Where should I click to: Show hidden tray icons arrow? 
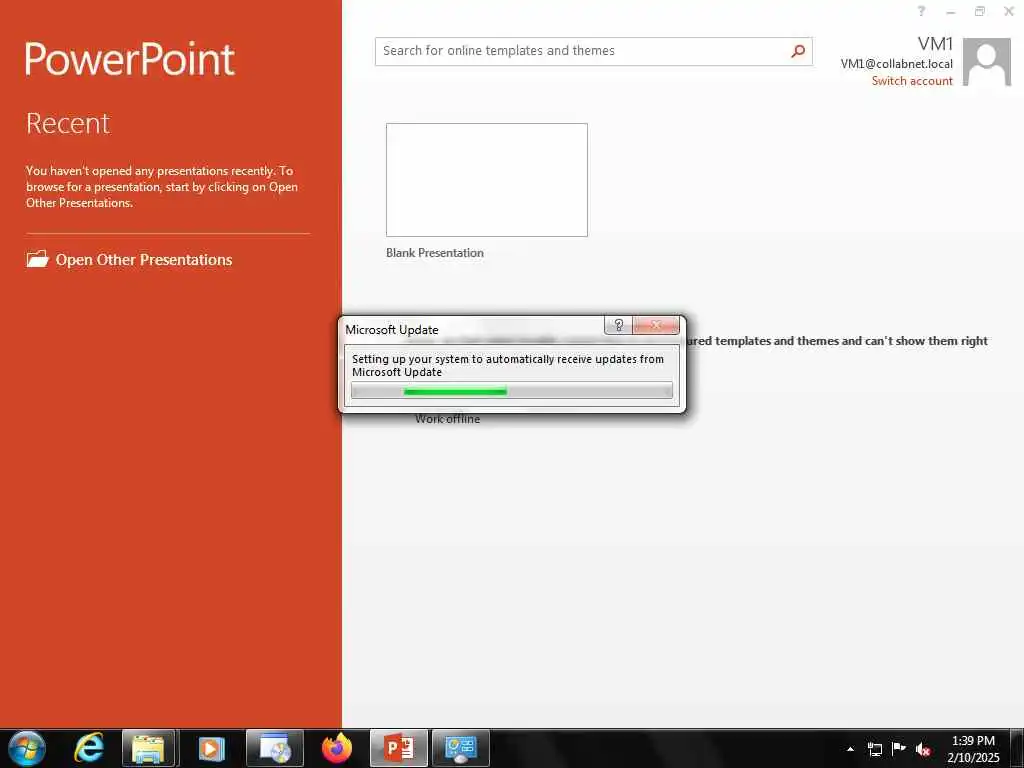850,749
